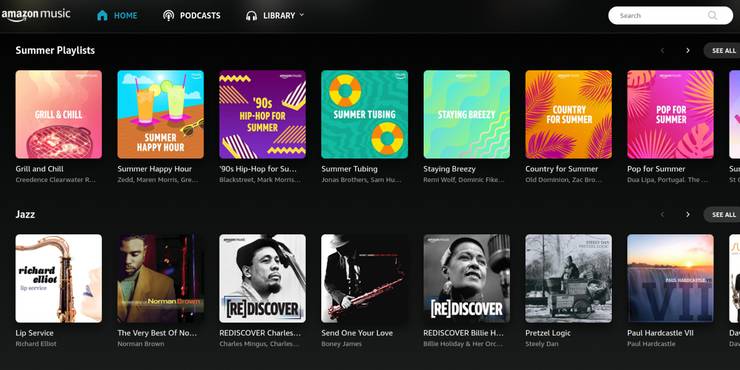Show previous Jazz albums with left arrow
This screenshot has width=740, height=370.
coord(662,215)
